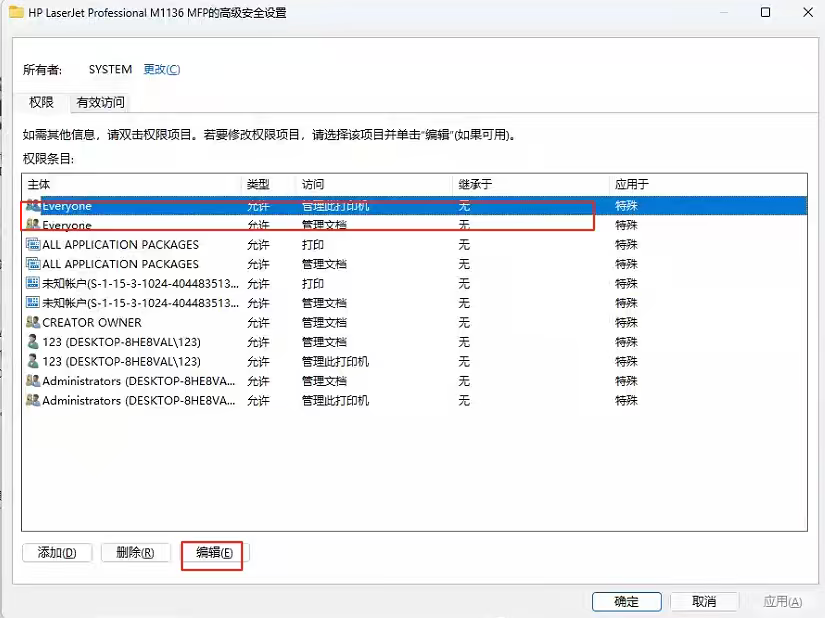The image size is (825, 618).
Task: Click the group icon of the Everyone 管理此打印机 entry
Action: [33, 205]
